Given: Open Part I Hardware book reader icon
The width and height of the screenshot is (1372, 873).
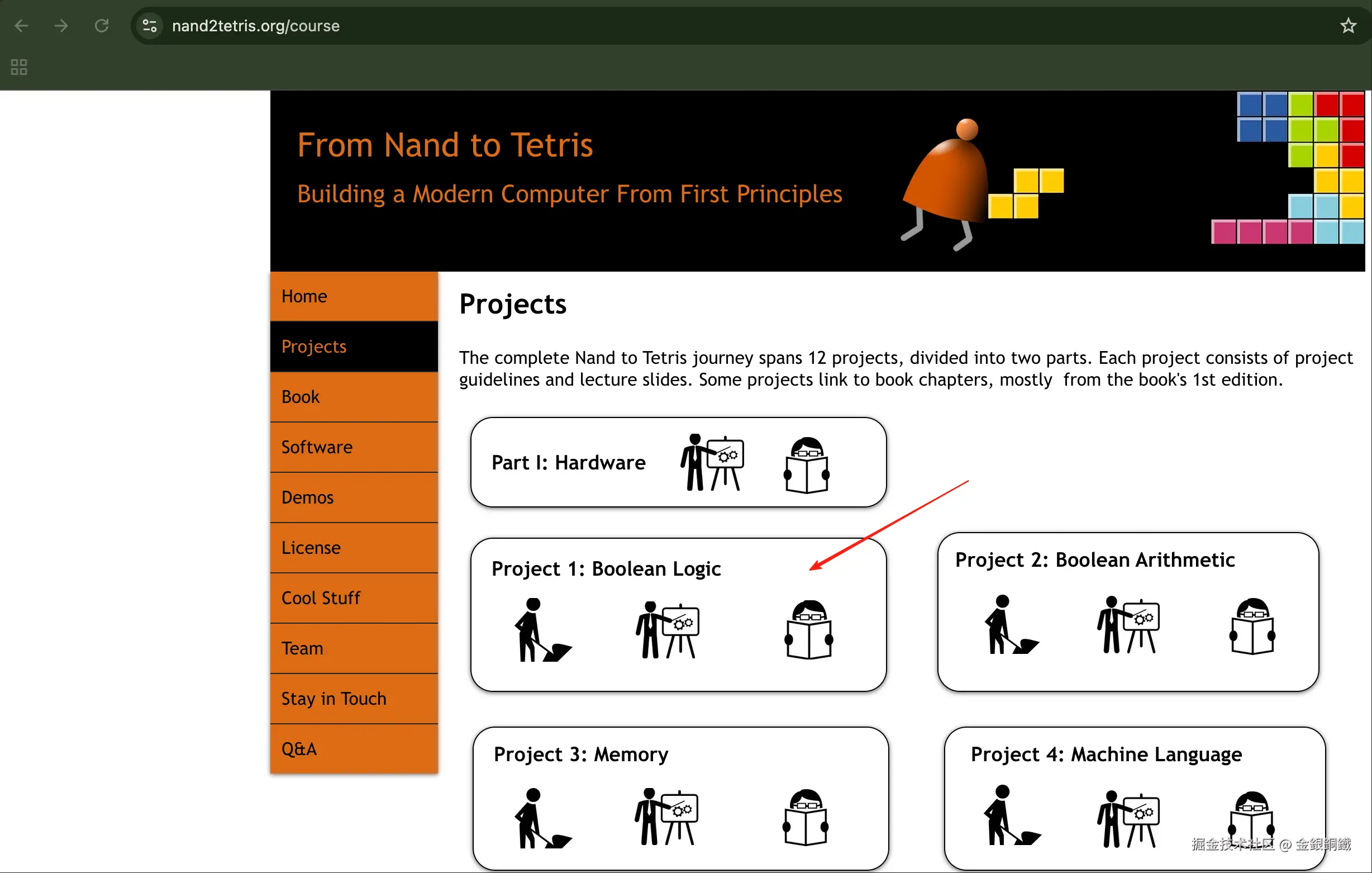Looking at the screenshot, I should pyautogui.click(x=806, y=466).
